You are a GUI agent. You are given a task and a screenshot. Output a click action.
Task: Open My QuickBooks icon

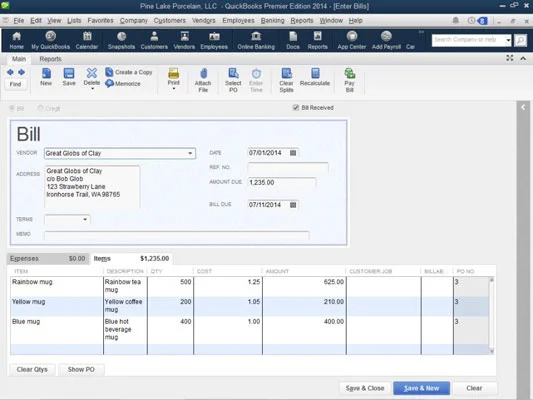click(x=51, y=40)
